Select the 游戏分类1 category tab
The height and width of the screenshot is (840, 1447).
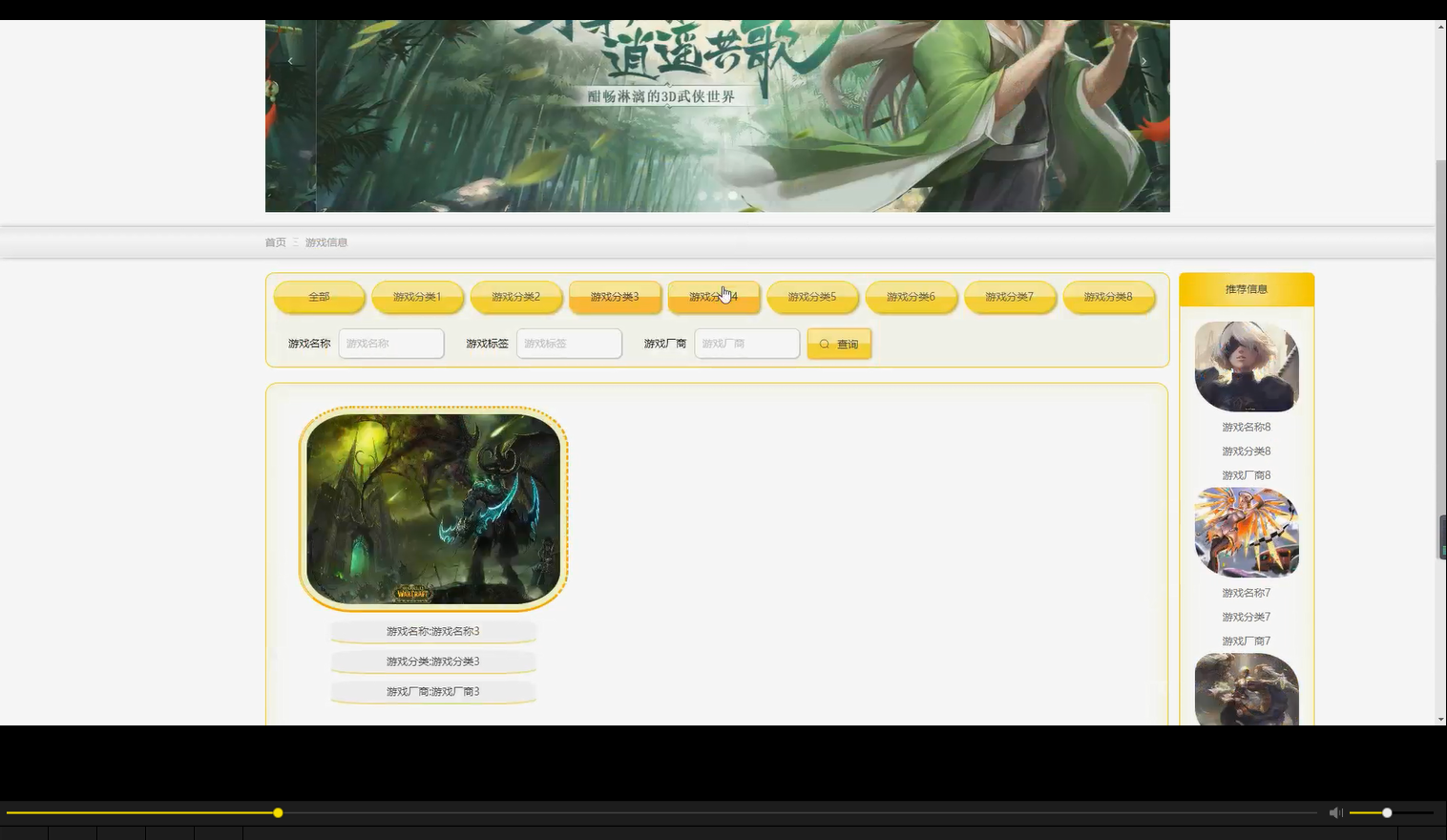(417, 297)
